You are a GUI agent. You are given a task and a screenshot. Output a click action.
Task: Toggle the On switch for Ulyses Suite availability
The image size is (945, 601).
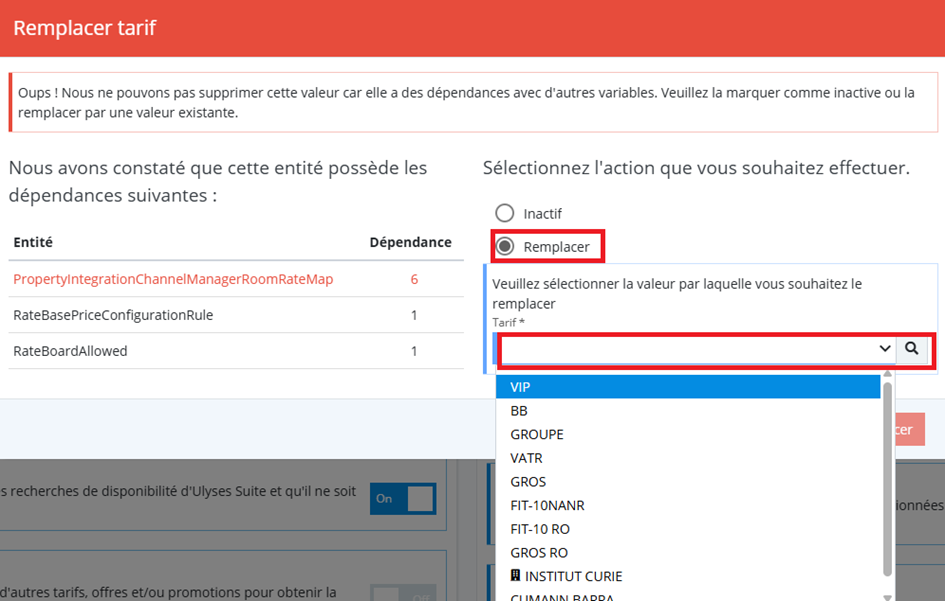pos(403,498)
